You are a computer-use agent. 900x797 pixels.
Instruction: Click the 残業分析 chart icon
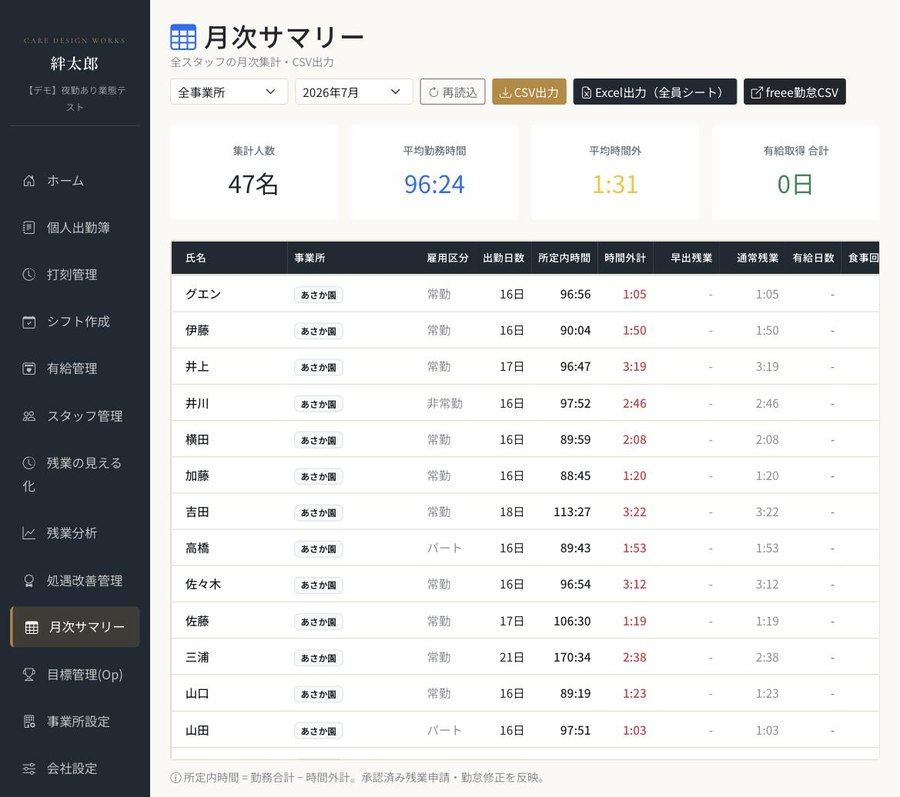click(29, 533)
